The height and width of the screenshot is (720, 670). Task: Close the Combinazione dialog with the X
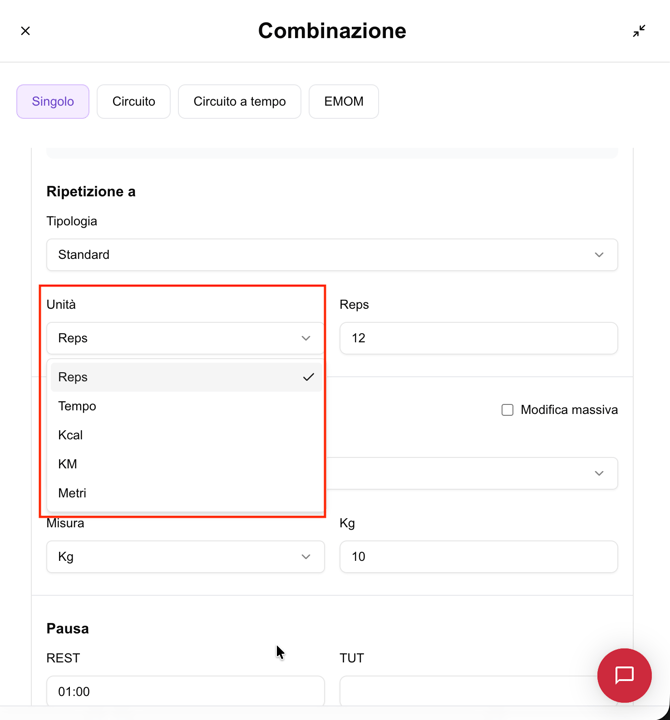(x=25, y=31)
